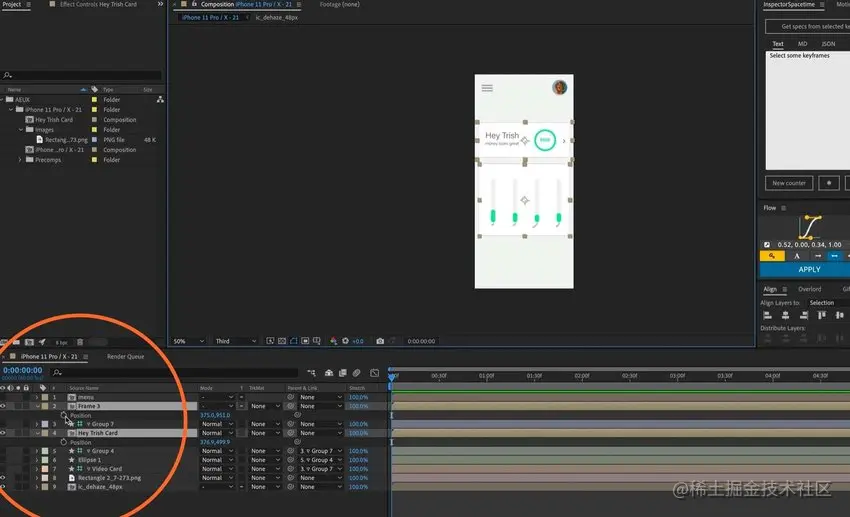Click the reset exposure icon in the viewer
Viewport: 850px width, 517px height.
pyautogui.click(x=345, y=341)
